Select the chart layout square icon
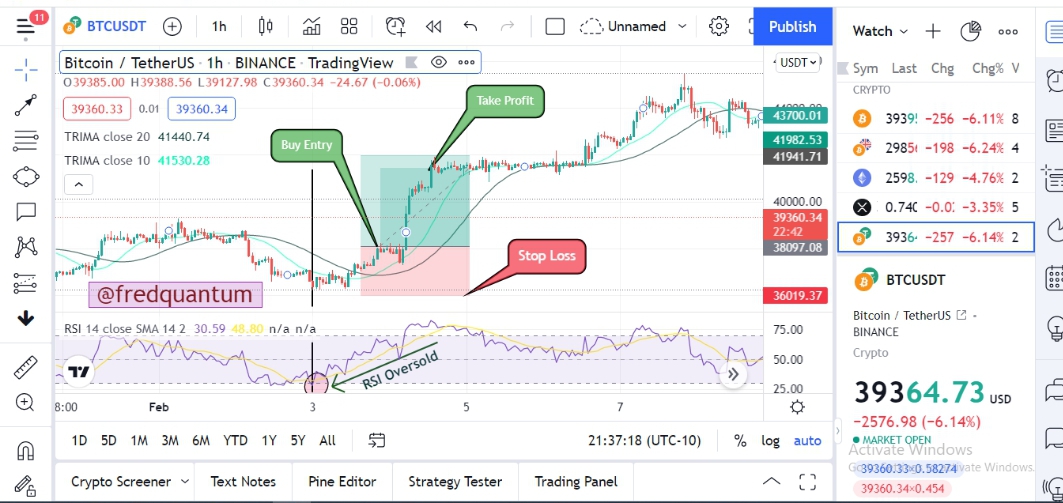 click(555, 26)
